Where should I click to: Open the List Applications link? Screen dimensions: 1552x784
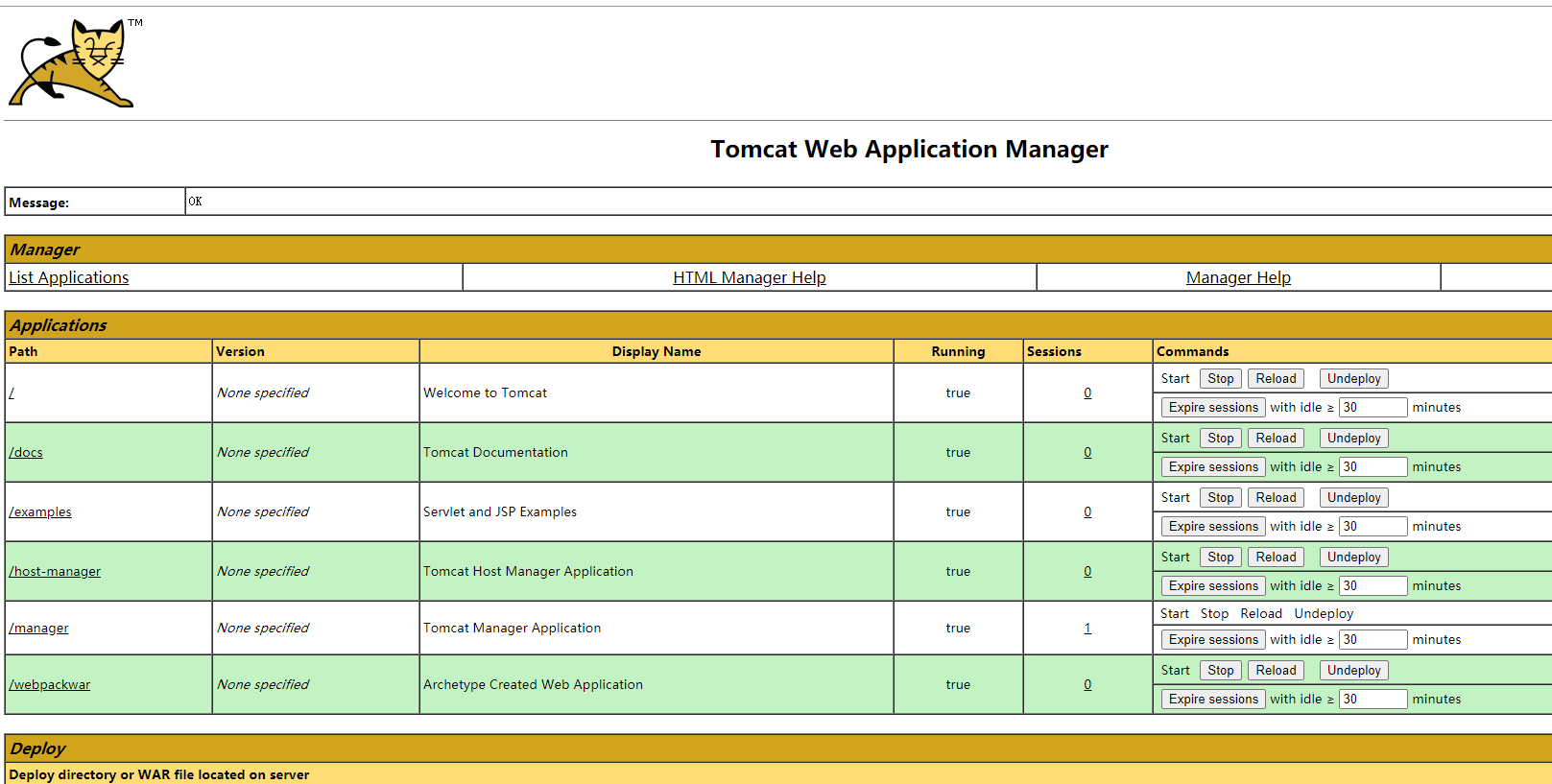pyautogui.click(x=68, y=277)
